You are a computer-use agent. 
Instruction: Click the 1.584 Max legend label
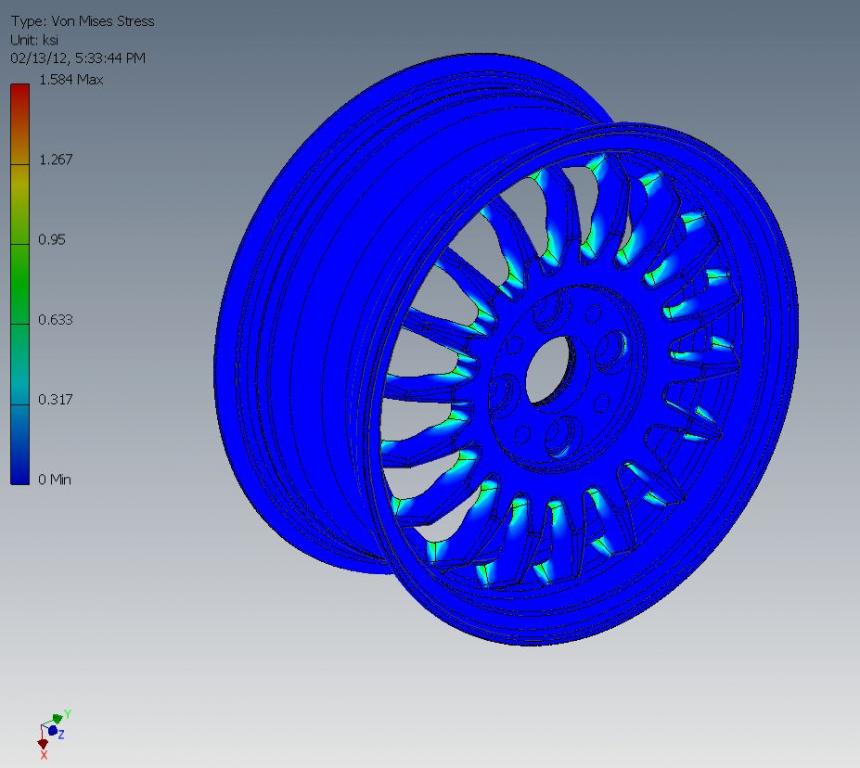coord(71,80)
